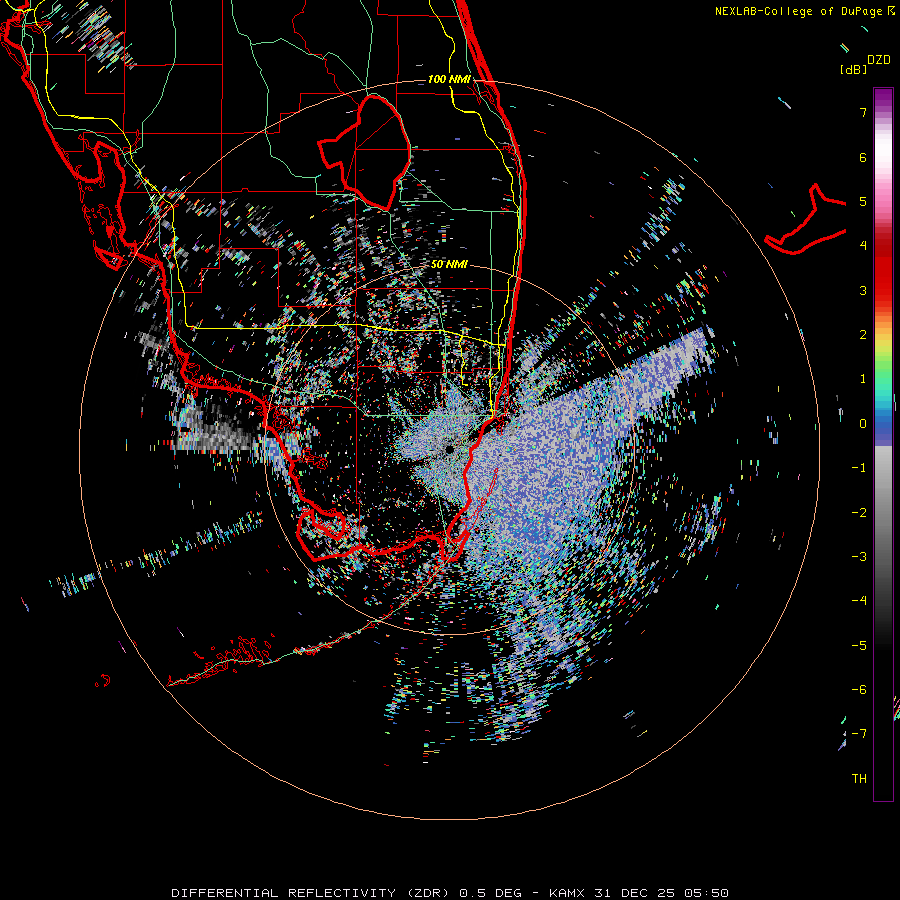The width and height of the screenshot is (900, 900).
Task: Click scale value -6 on legend
Action: (859, 690)
